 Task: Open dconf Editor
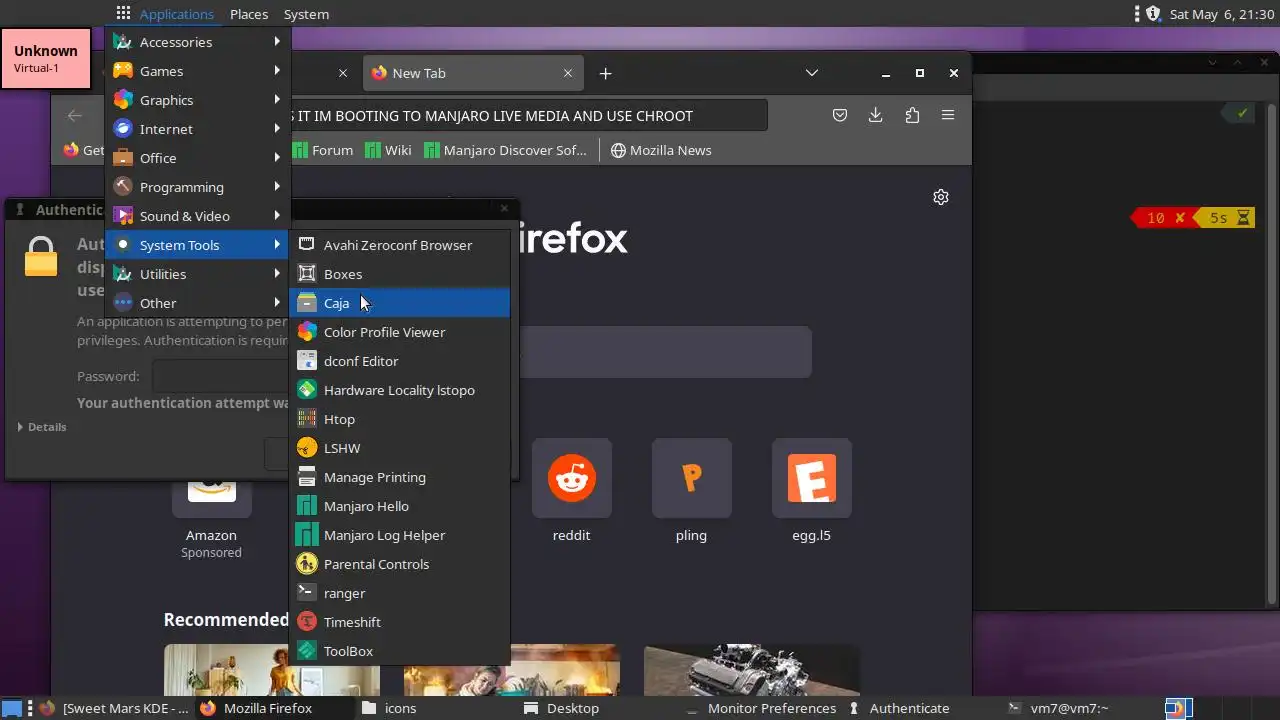[399, 361]
